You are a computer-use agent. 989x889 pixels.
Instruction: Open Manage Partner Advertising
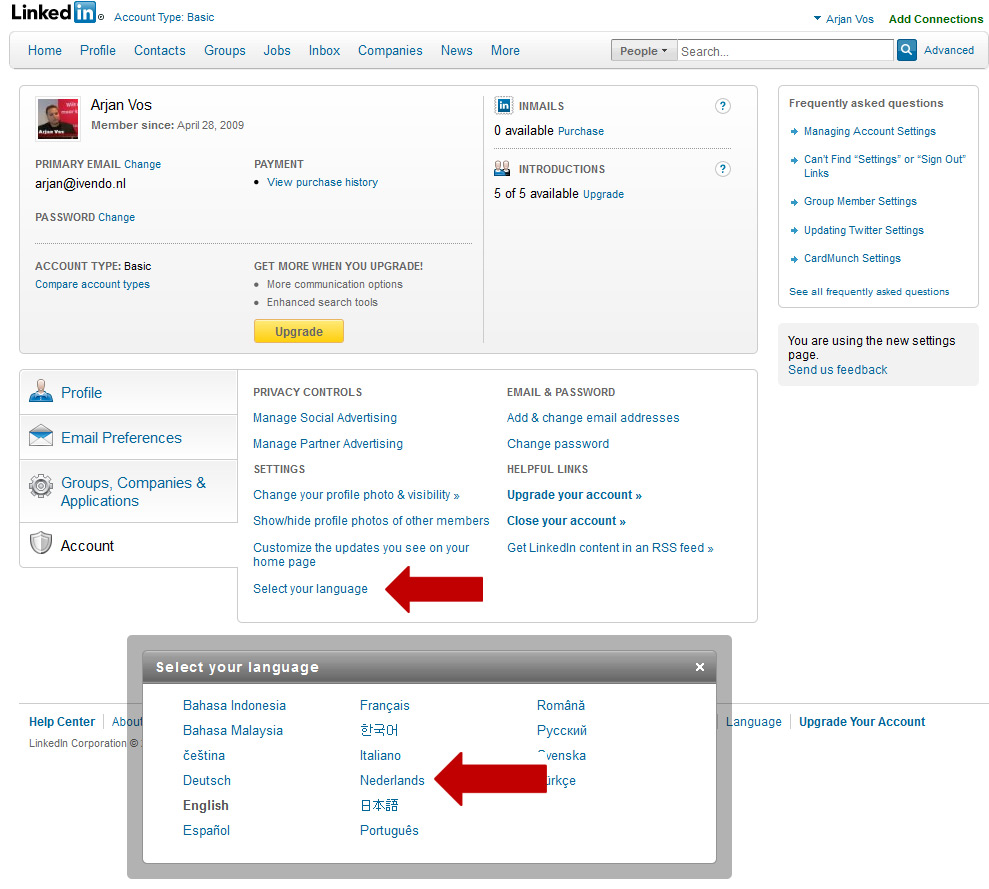328,444
